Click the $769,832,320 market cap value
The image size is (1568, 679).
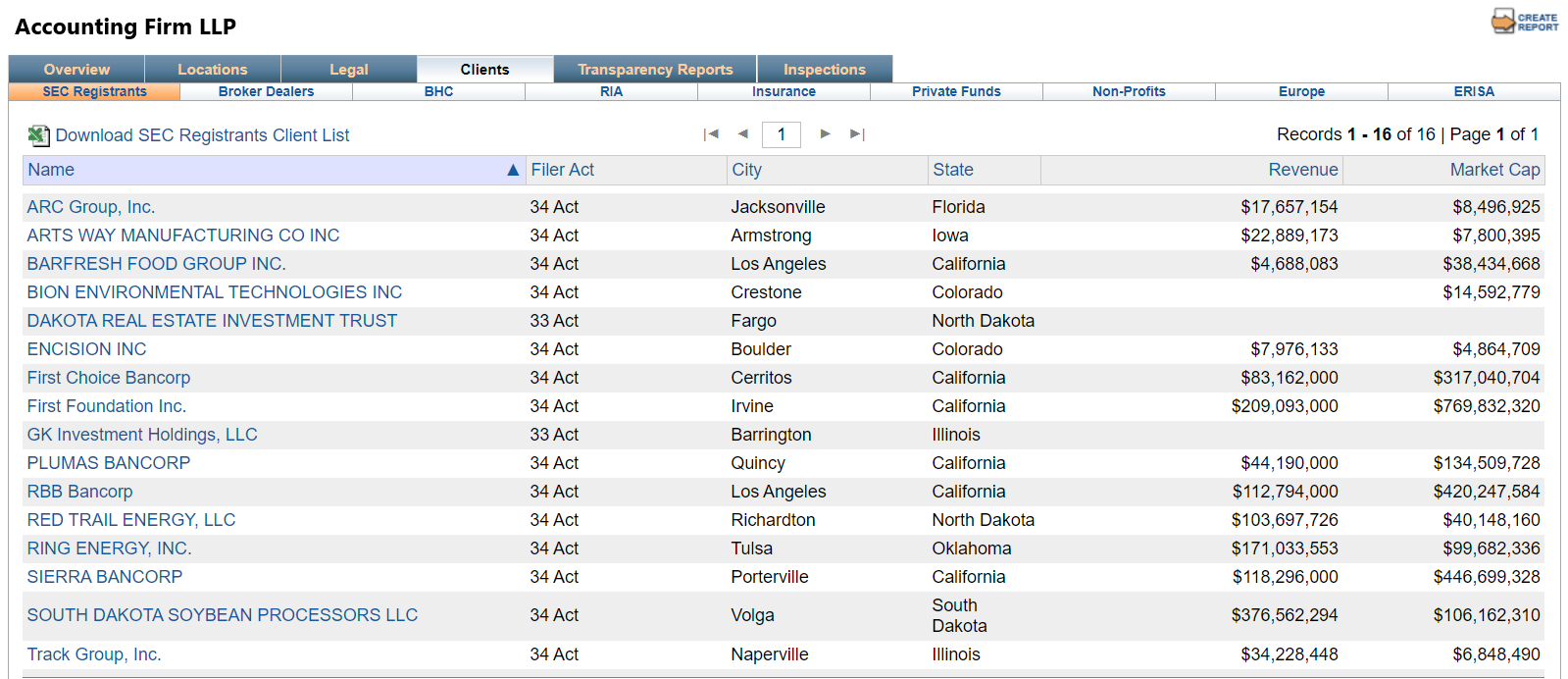pyautogui.click(x=1487, y=406)
